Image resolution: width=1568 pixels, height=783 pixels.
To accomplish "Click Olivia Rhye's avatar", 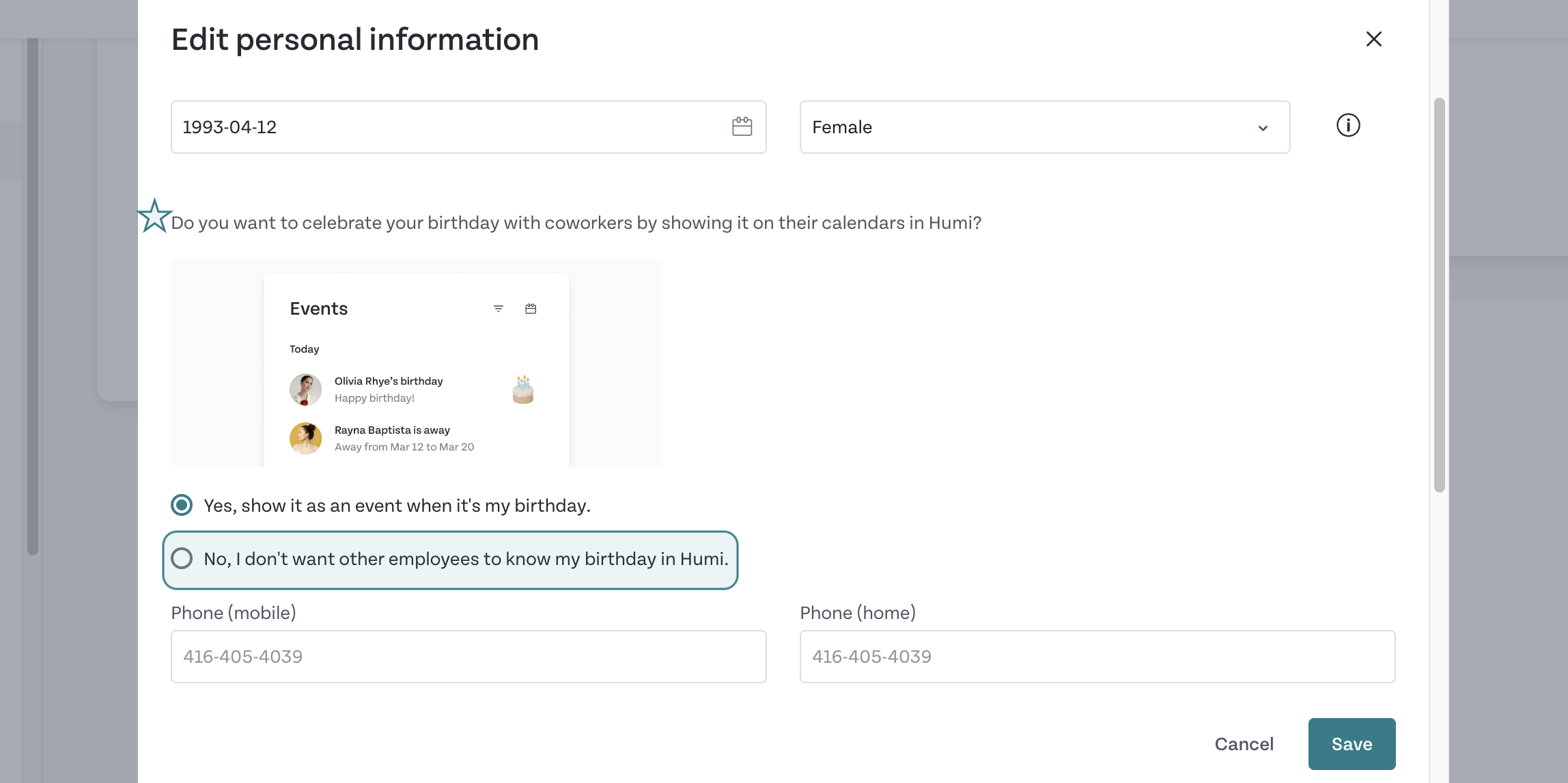I will pos(305,389).
